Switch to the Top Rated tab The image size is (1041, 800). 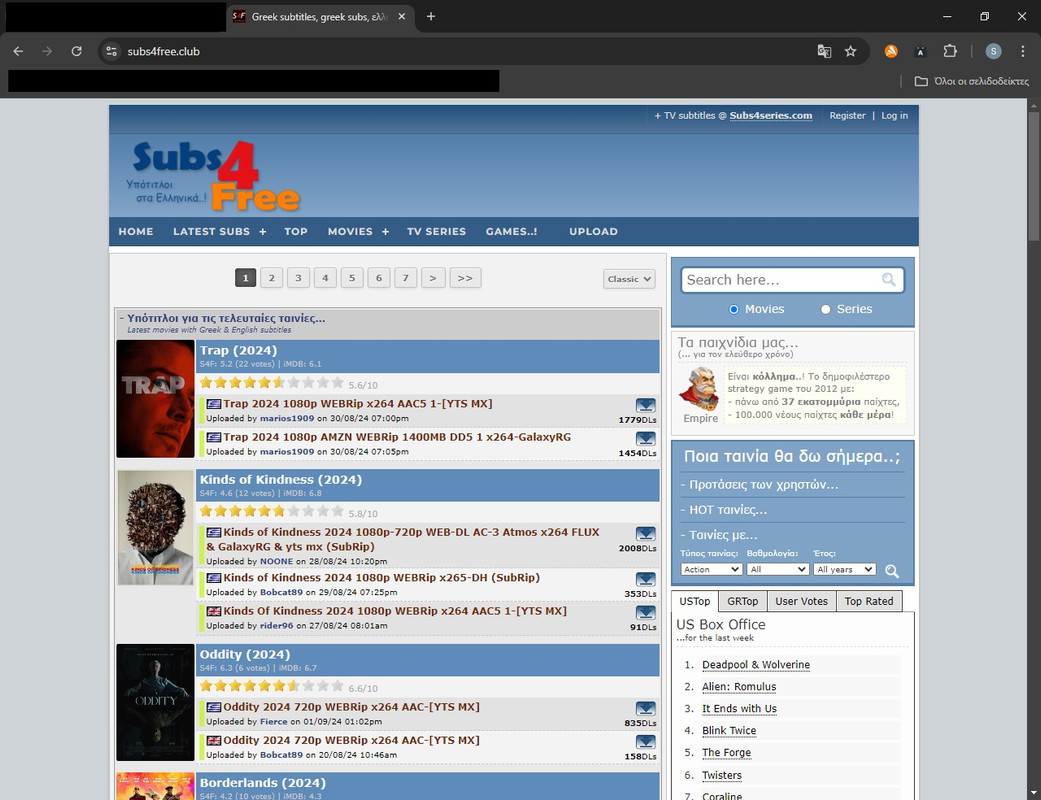click(x=868, y=601)
